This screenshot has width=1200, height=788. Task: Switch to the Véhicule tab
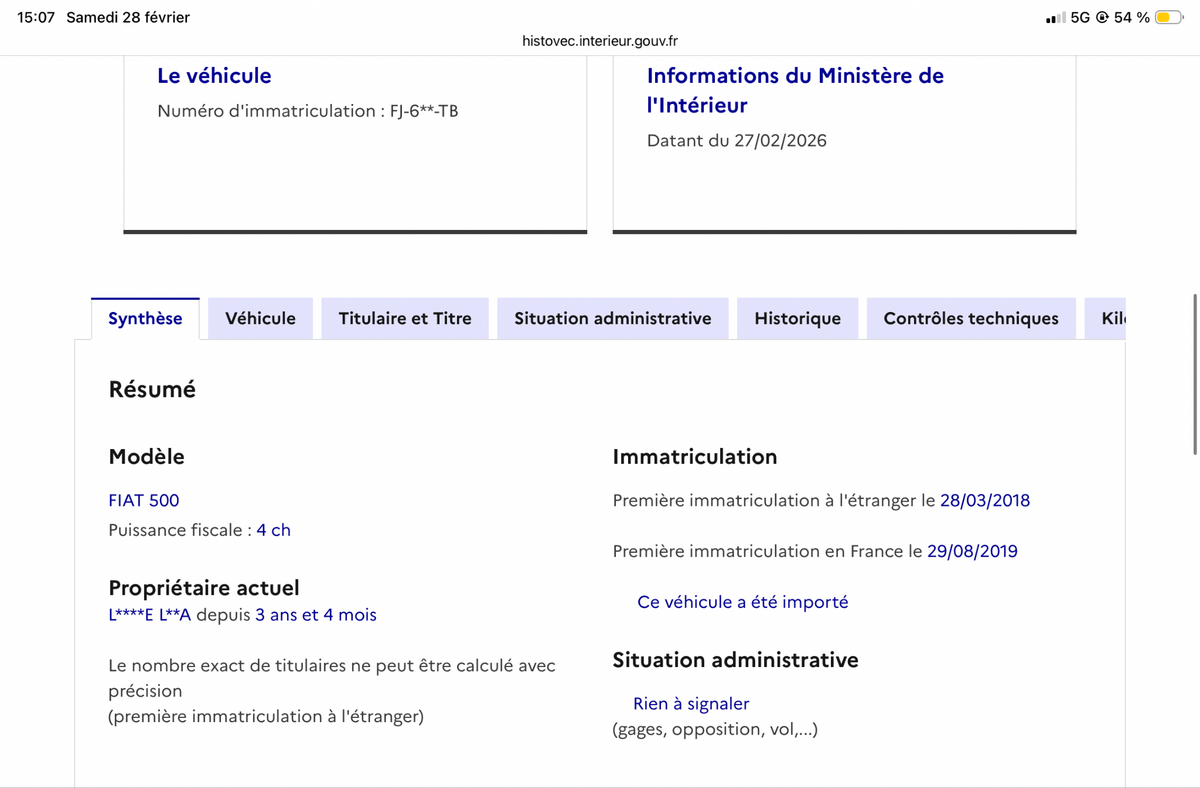click(260, 319)
